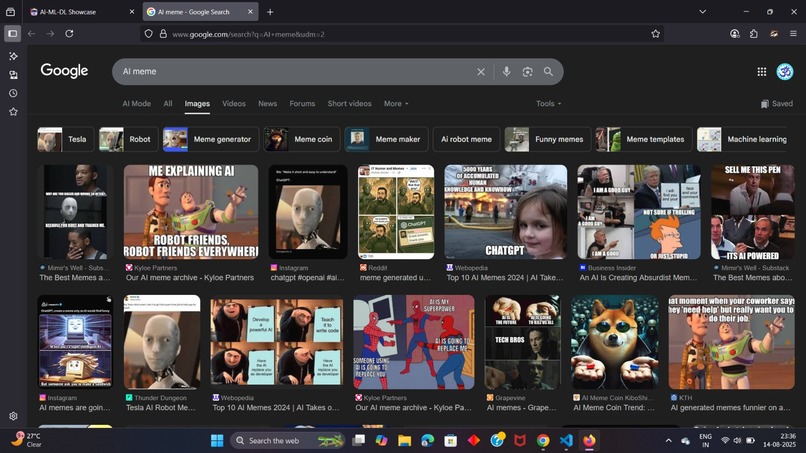Toggle the browser sidebar panel icon
The height and width of the screenshot is (453, 806).
coord(13,34)
